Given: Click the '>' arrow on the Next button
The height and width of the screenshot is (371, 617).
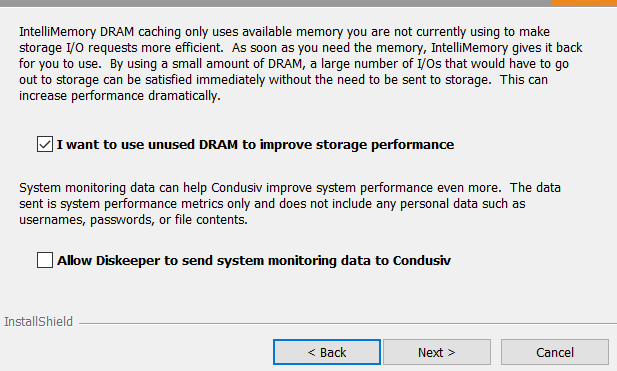Looking at the screenshot, I should coord(451,353).
